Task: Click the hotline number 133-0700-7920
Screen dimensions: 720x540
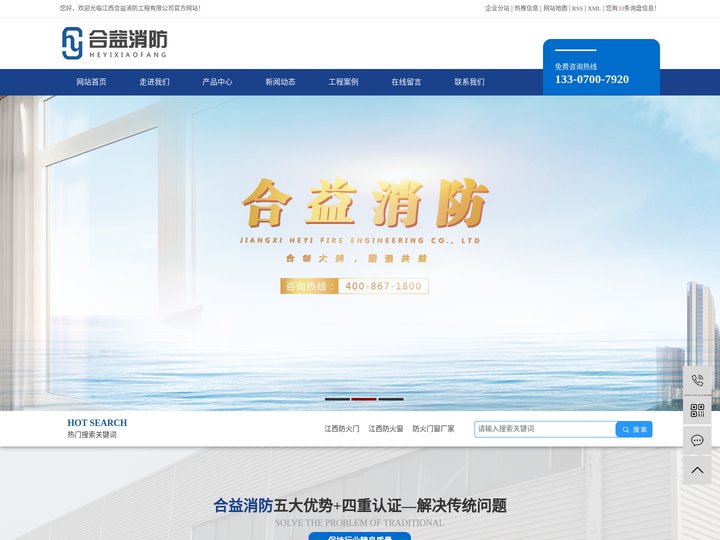Action: 592,79
